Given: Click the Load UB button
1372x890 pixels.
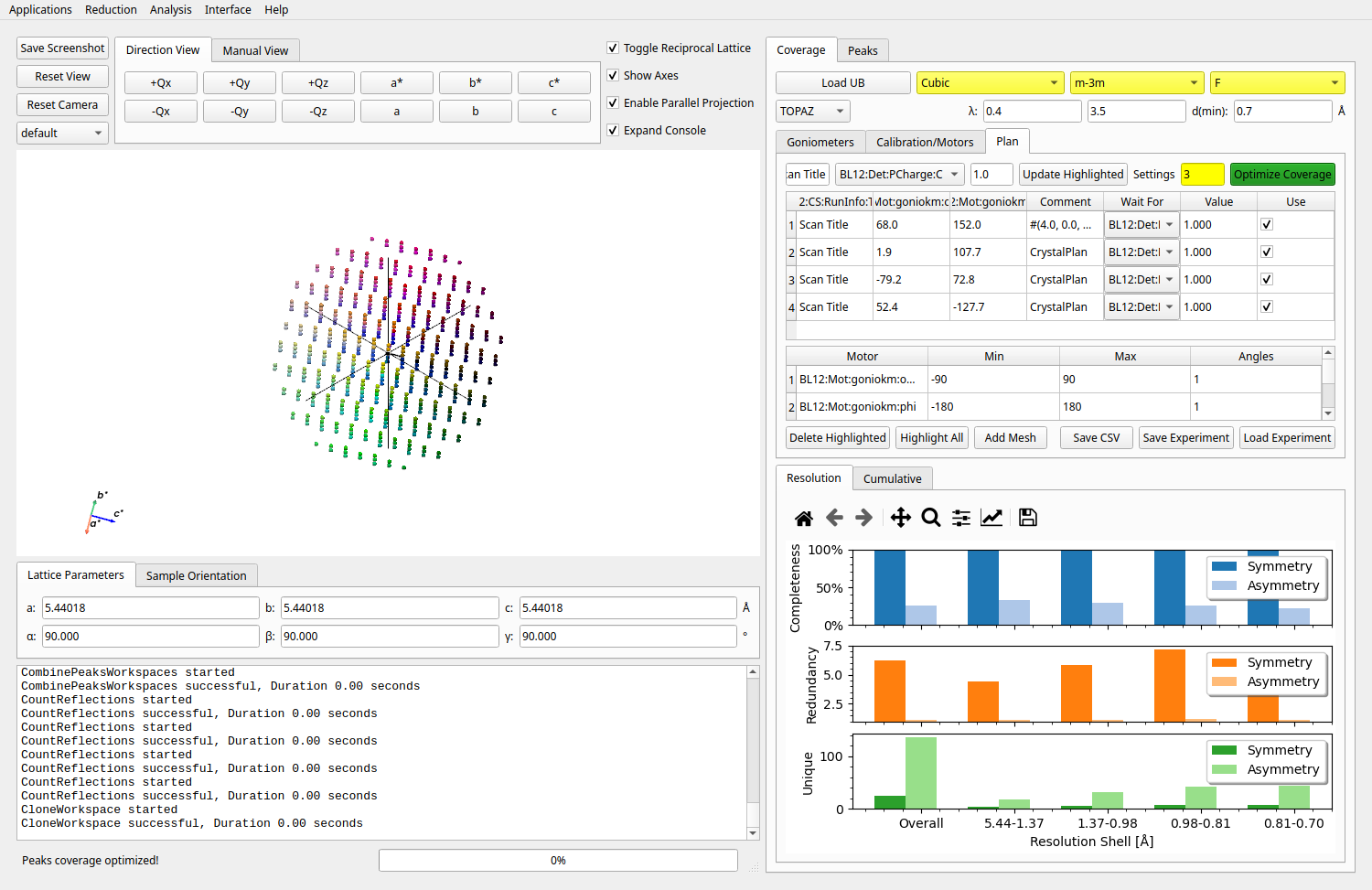Looking at the screenshot, I should (843, 82).
